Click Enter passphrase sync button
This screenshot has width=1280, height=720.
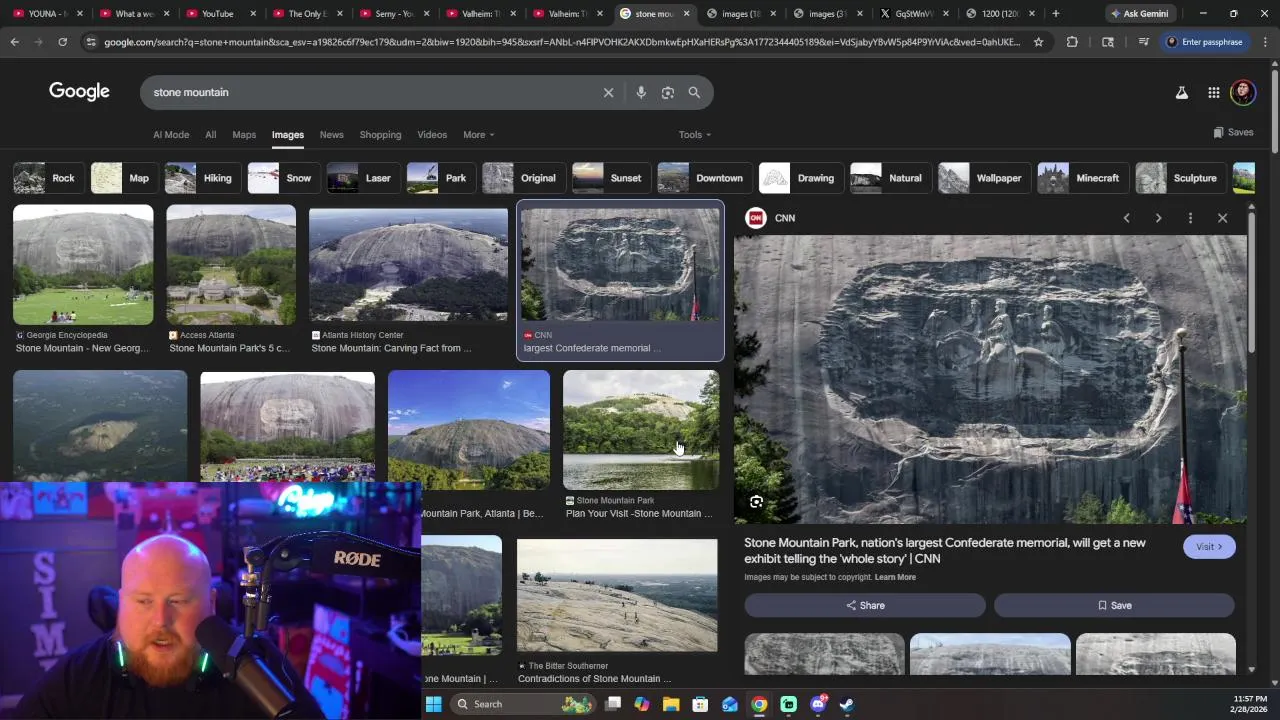1204,42
